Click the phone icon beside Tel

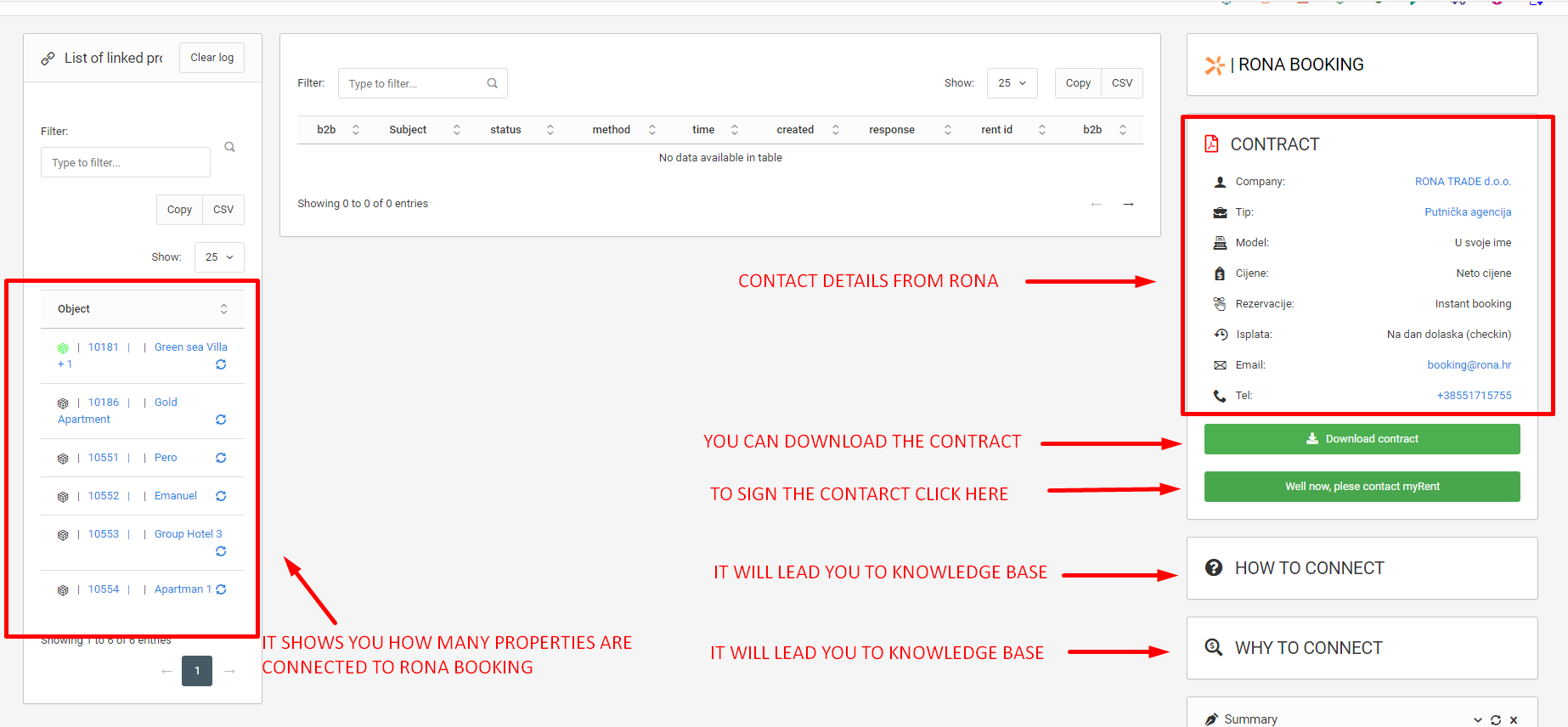(x=1220, y=396)
